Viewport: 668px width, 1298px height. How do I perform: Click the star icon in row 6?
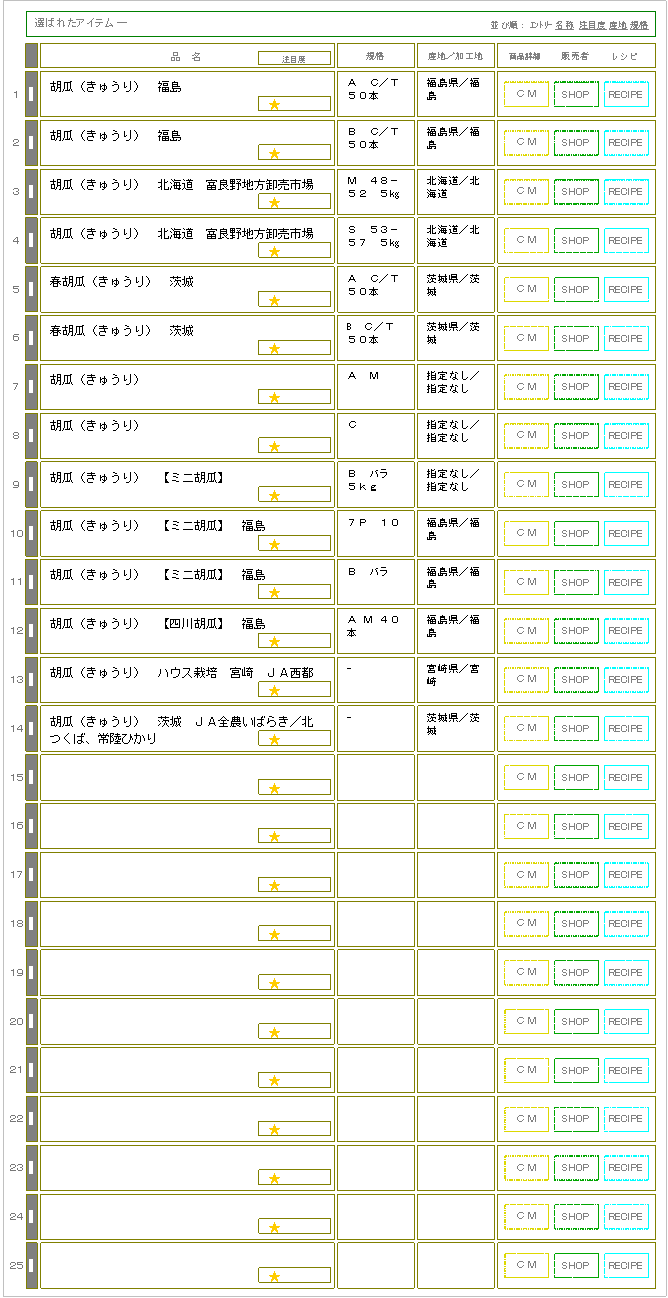[x=275, y=349]
